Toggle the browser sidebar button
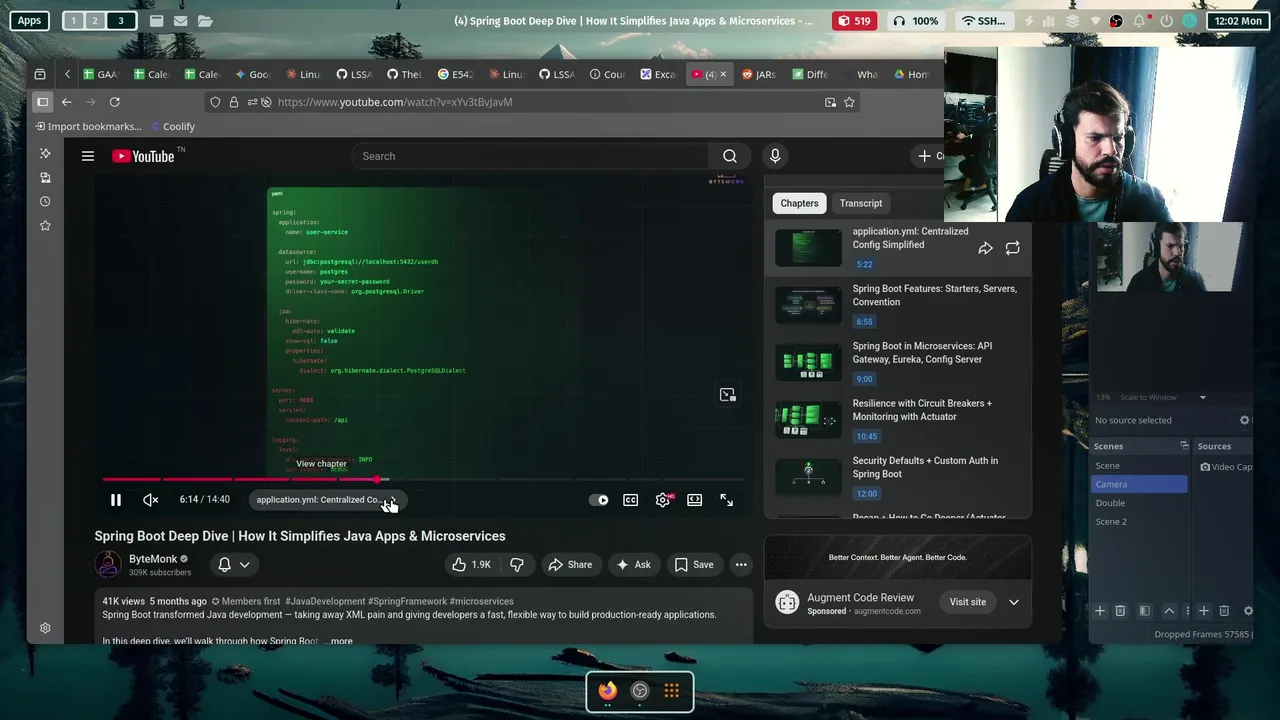 42,102
